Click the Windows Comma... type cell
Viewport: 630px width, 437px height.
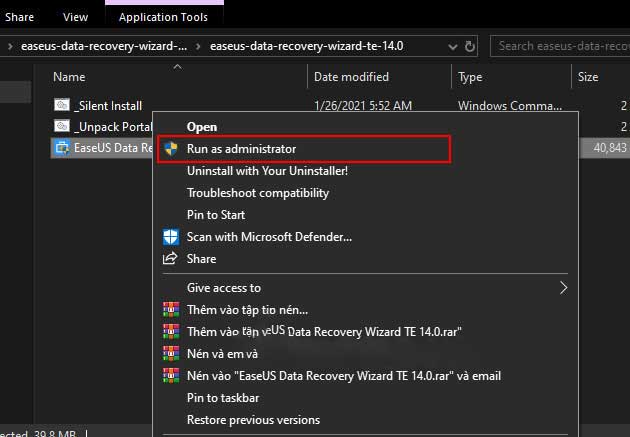510,106
